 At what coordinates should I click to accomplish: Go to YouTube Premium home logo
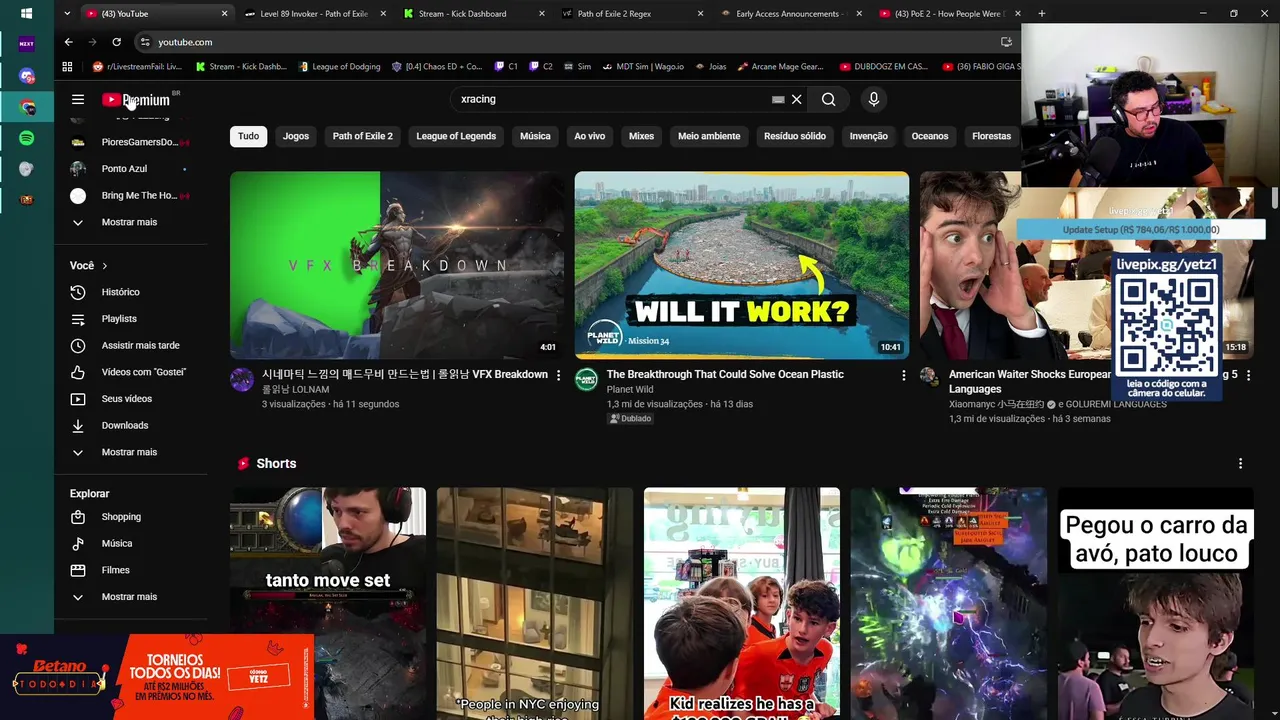click(x=136, y=99)
